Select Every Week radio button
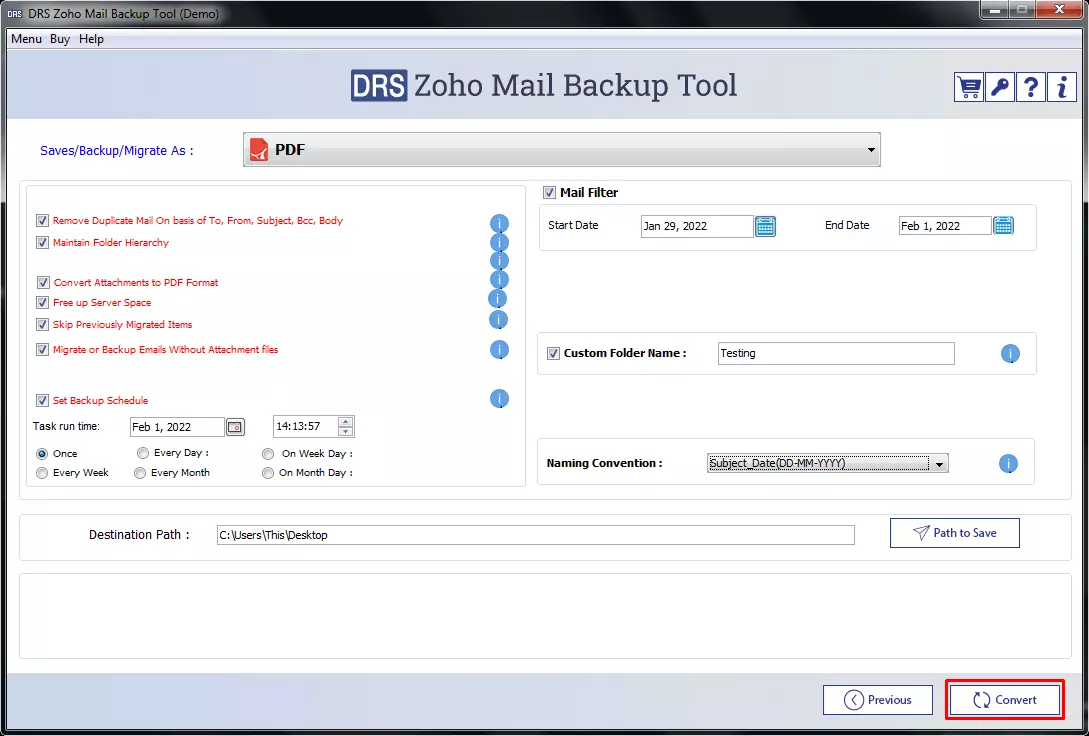Viewport: 1089px width, 736px height. (x=42, y=473)
